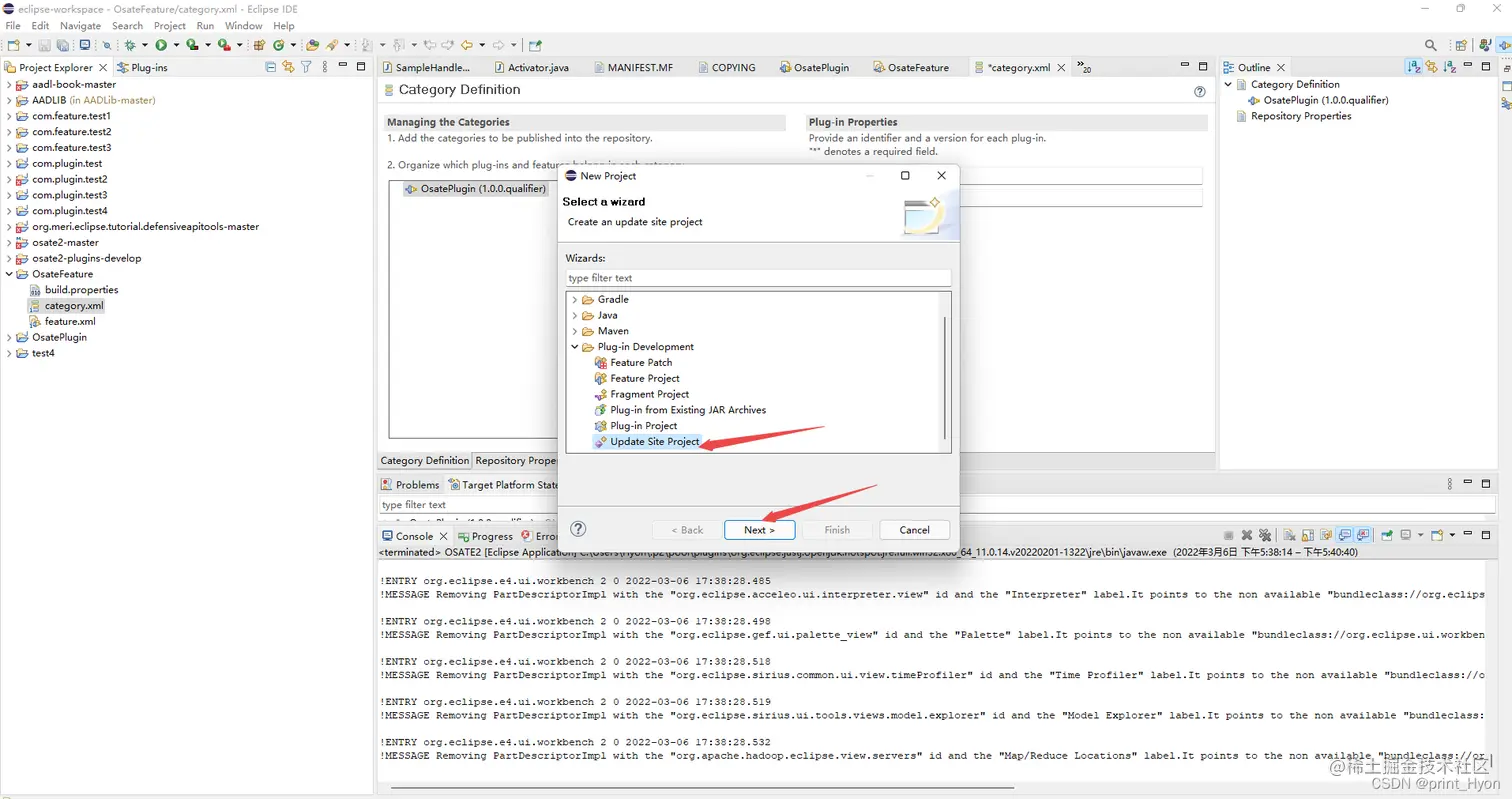
Task: Click Remove Launch icon in Console toolbar
Action: [x=1246, y=535]
